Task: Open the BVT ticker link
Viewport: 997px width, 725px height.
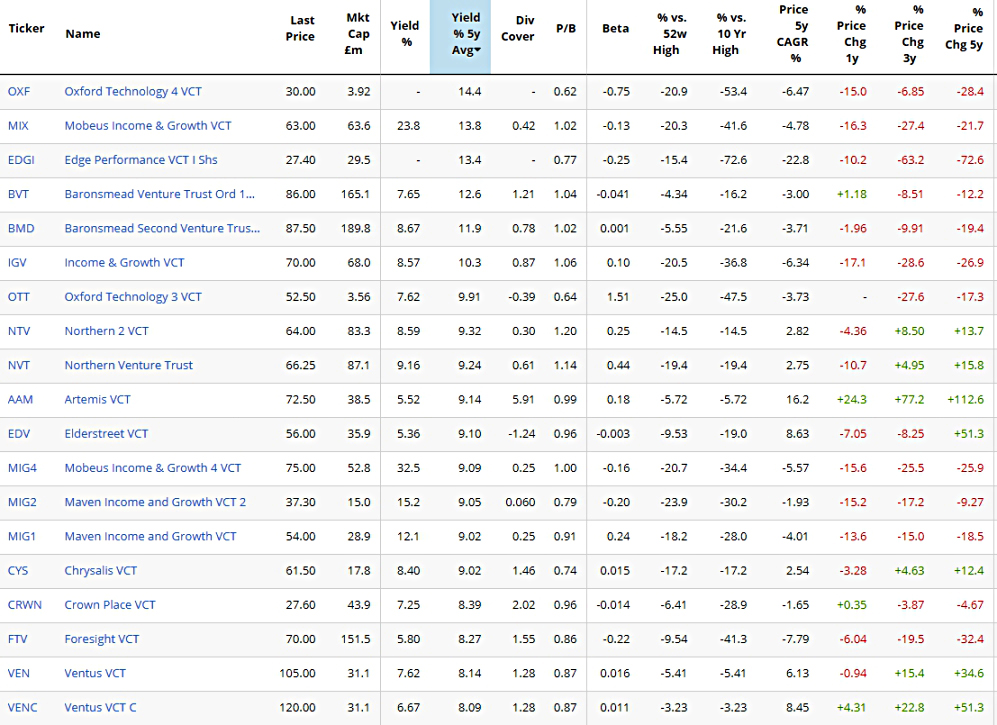Action: click(x=18, y=195)
